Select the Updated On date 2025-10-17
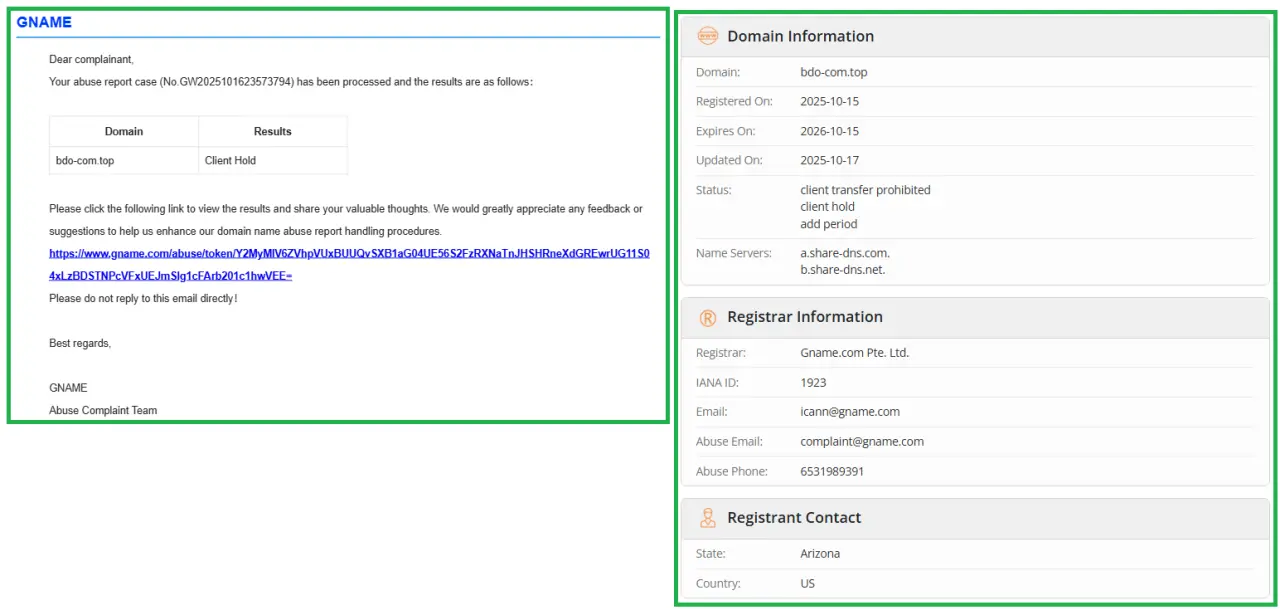Image resolution: width=1280 pixels, height=610 pixels. point(829,160)
